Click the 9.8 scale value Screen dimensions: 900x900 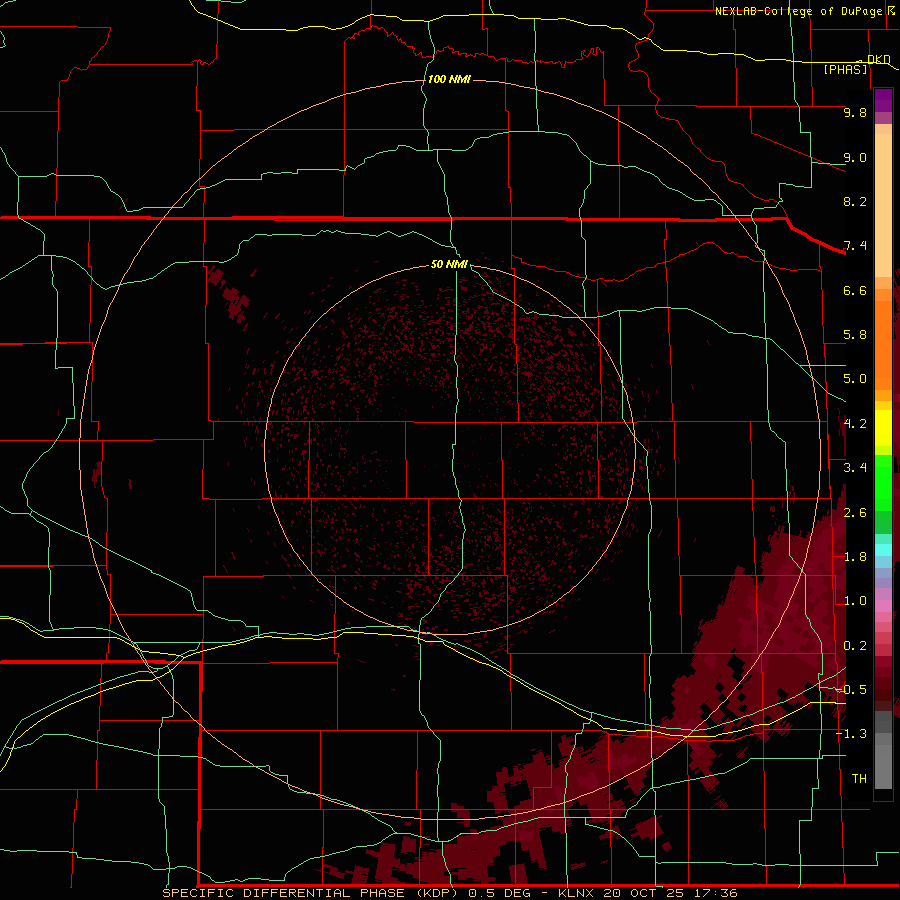[x=855, y=112]
